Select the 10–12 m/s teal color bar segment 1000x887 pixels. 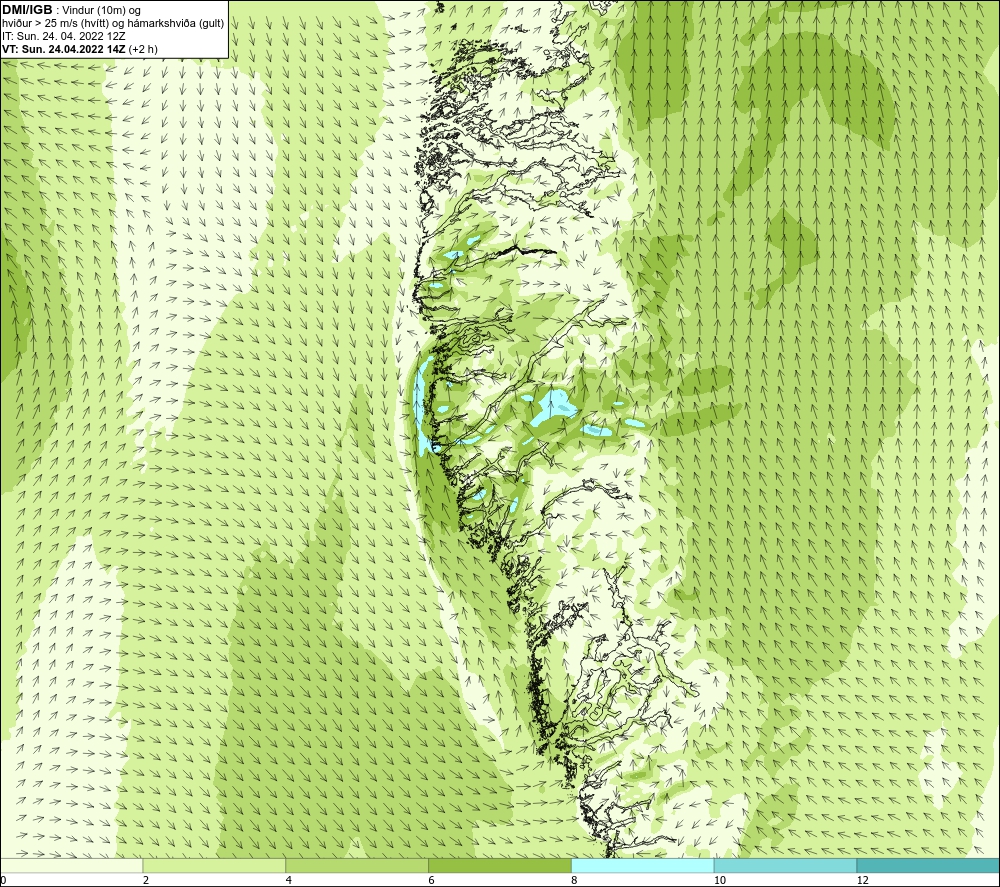pos(786,865)
